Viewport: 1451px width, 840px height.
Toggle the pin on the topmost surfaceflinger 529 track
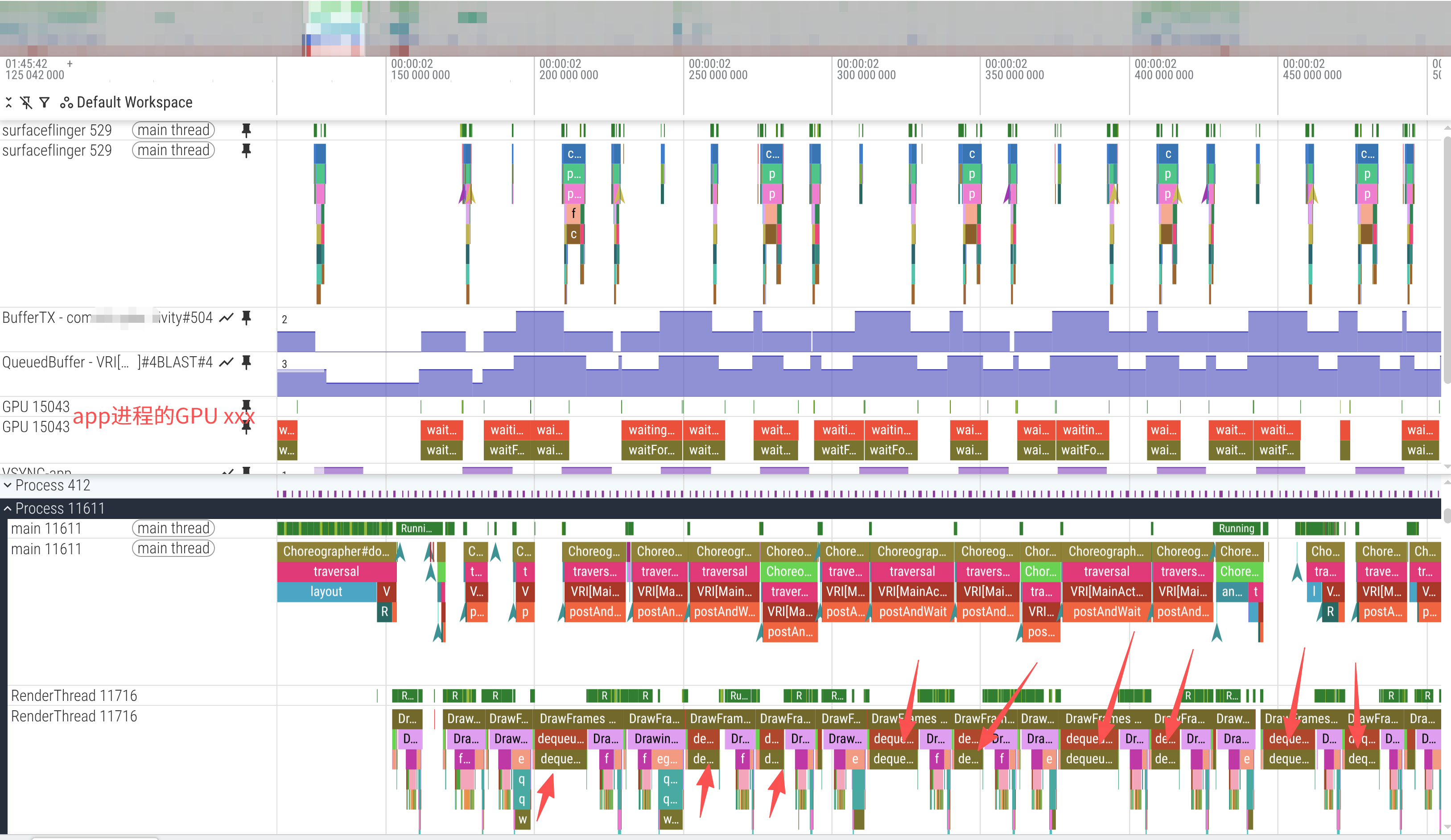pos(247,130)
